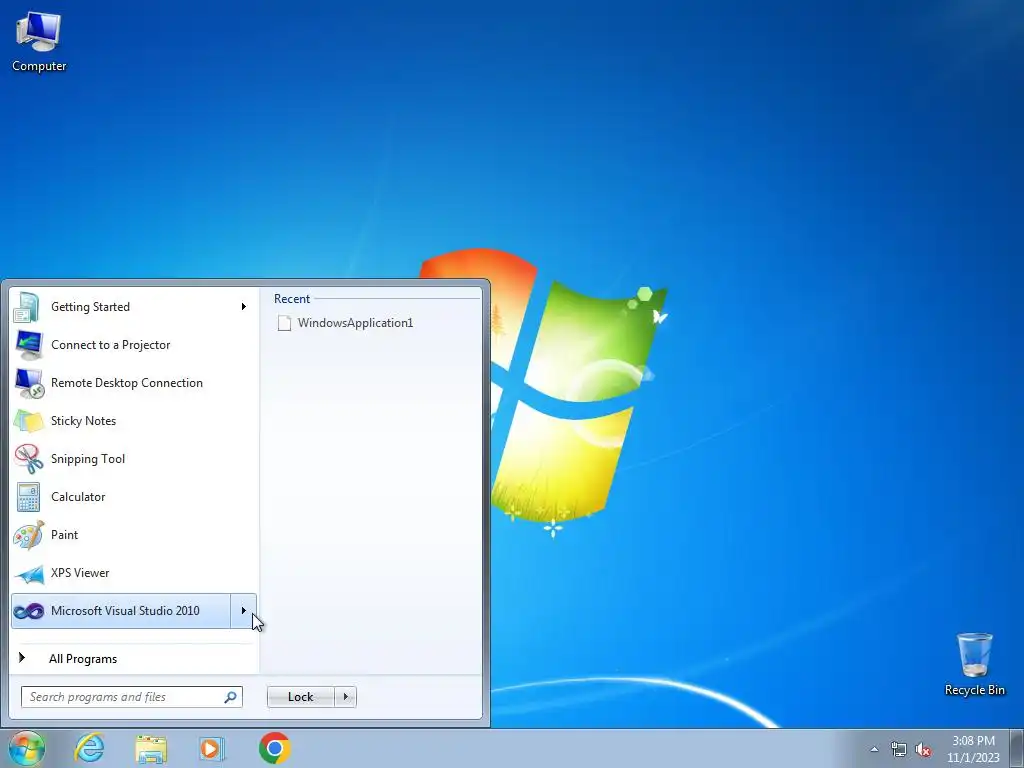Click the Remote Desktop Connection icon

point(29,383)
